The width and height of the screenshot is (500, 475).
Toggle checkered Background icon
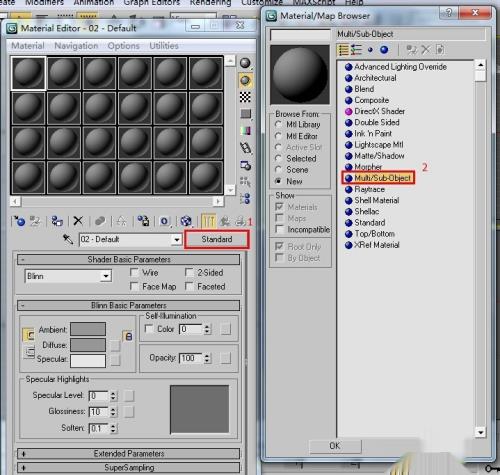[x=245, y=97]
